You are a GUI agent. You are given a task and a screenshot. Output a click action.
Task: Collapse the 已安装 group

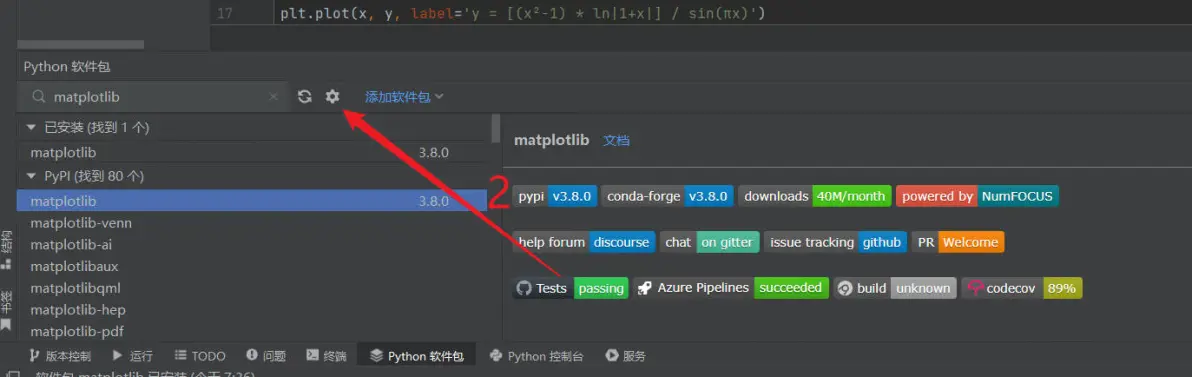click(31, 127)
